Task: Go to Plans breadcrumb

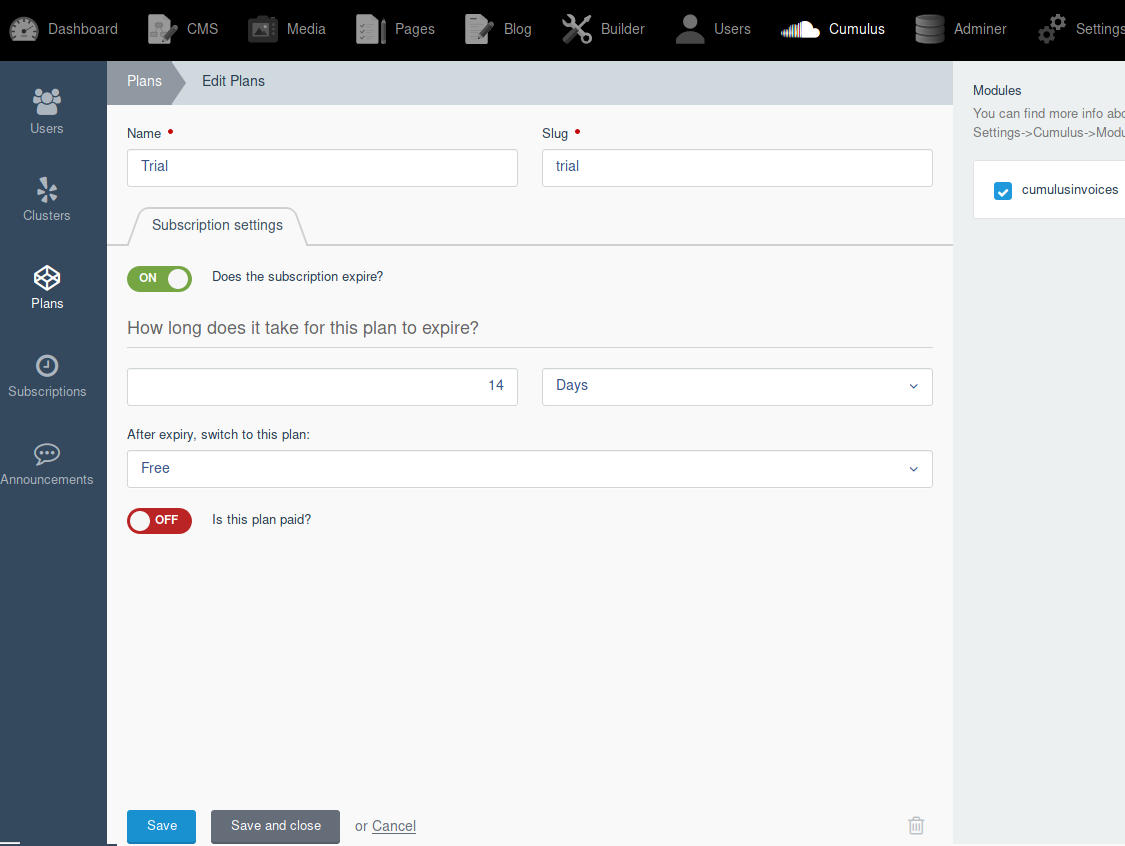Action: point(144,81)
